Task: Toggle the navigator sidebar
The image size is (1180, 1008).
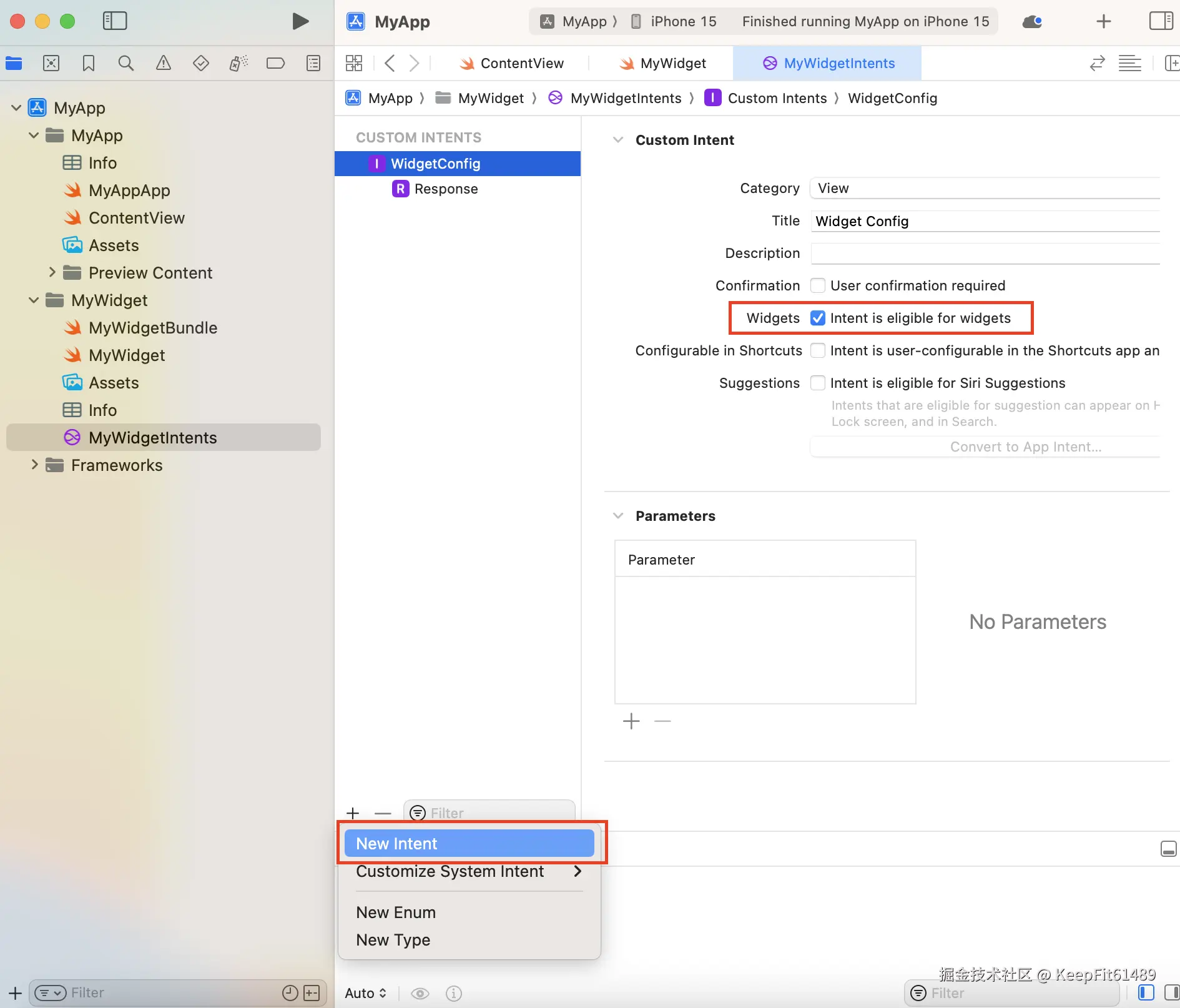Action: [x=115, y=21]
